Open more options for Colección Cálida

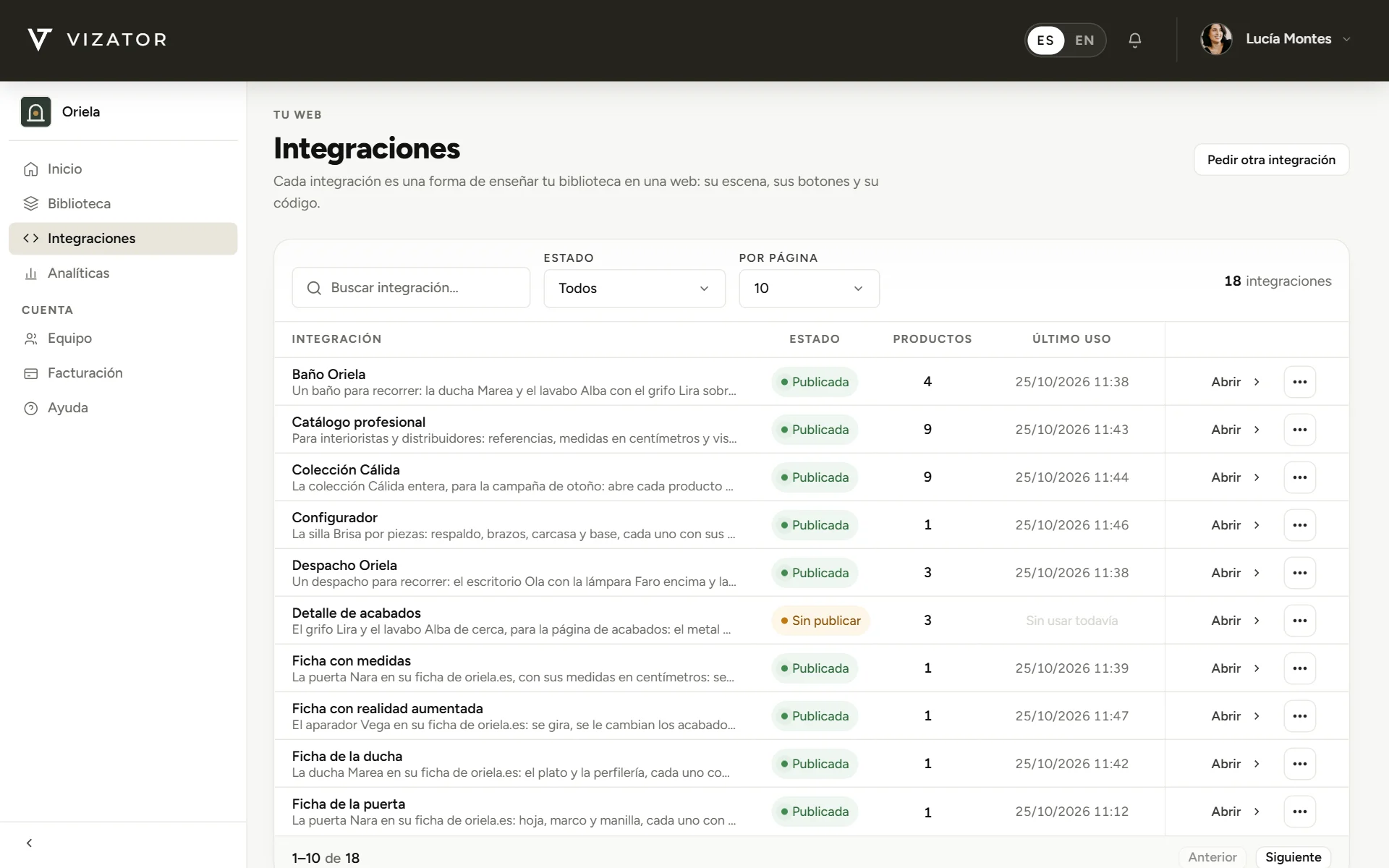point(1299,477)
